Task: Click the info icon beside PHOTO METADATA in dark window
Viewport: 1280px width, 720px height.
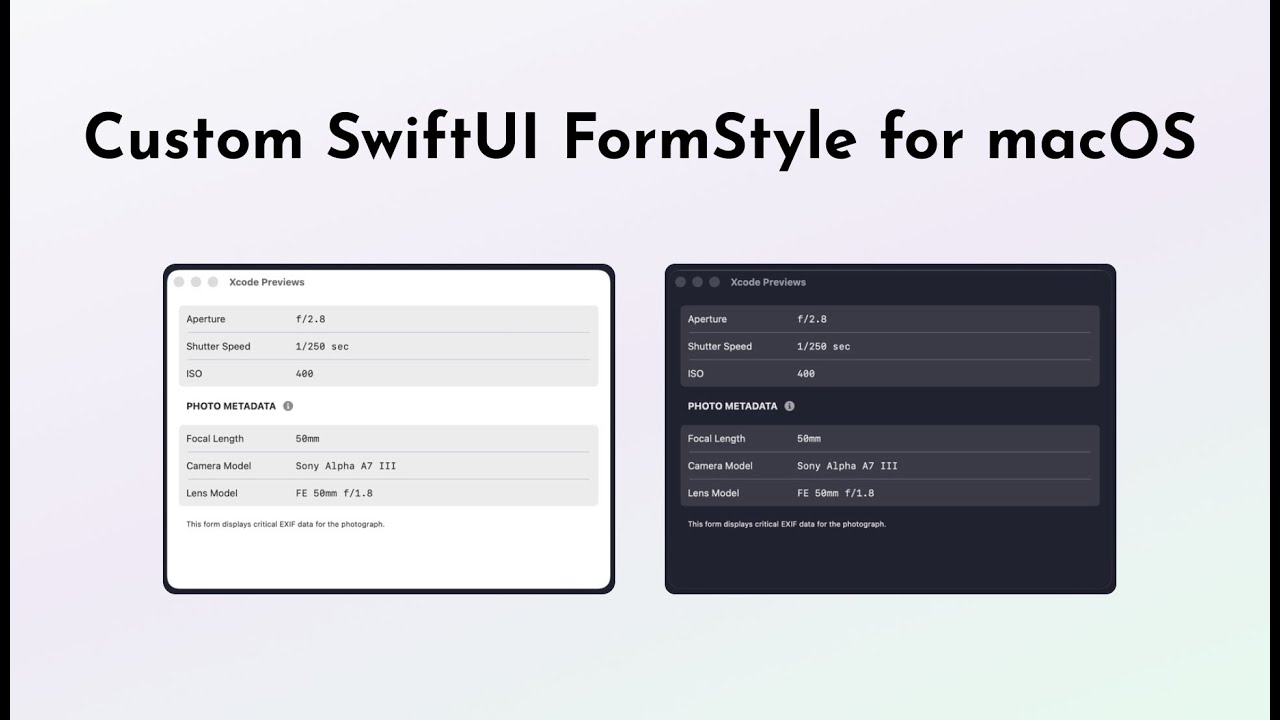Action: (x=789, y=406)
